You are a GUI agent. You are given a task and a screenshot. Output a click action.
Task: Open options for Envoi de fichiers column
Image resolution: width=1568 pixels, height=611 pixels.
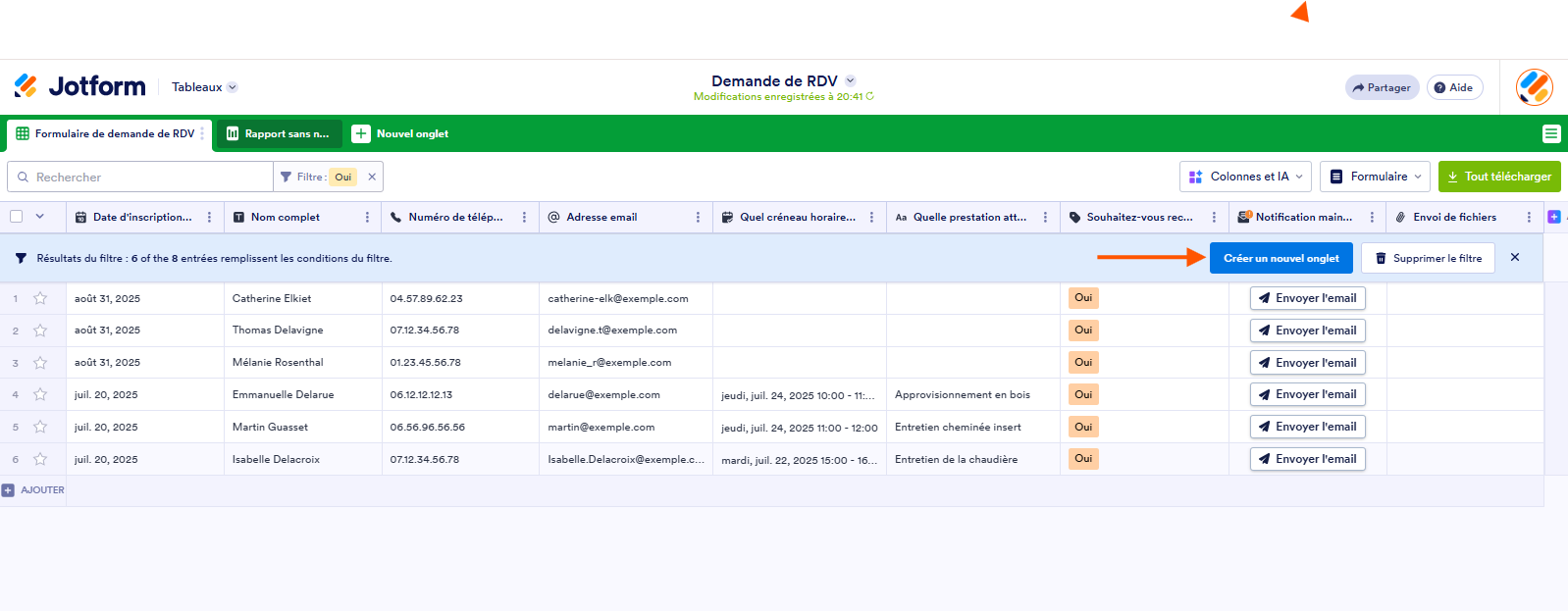[1529, 218]
